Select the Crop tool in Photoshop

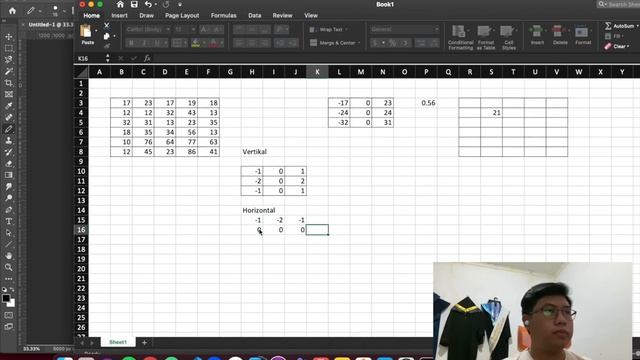9,83
